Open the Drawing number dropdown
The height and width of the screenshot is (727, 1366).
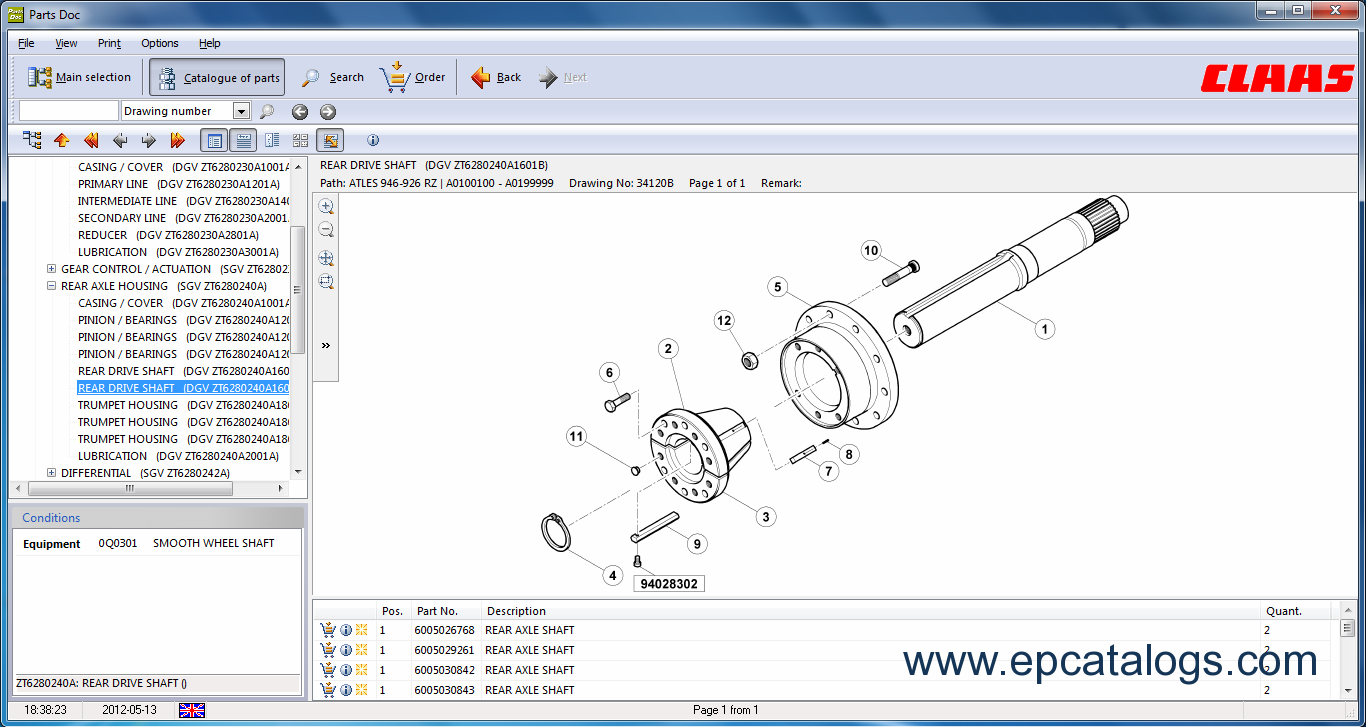pos(241,111)
